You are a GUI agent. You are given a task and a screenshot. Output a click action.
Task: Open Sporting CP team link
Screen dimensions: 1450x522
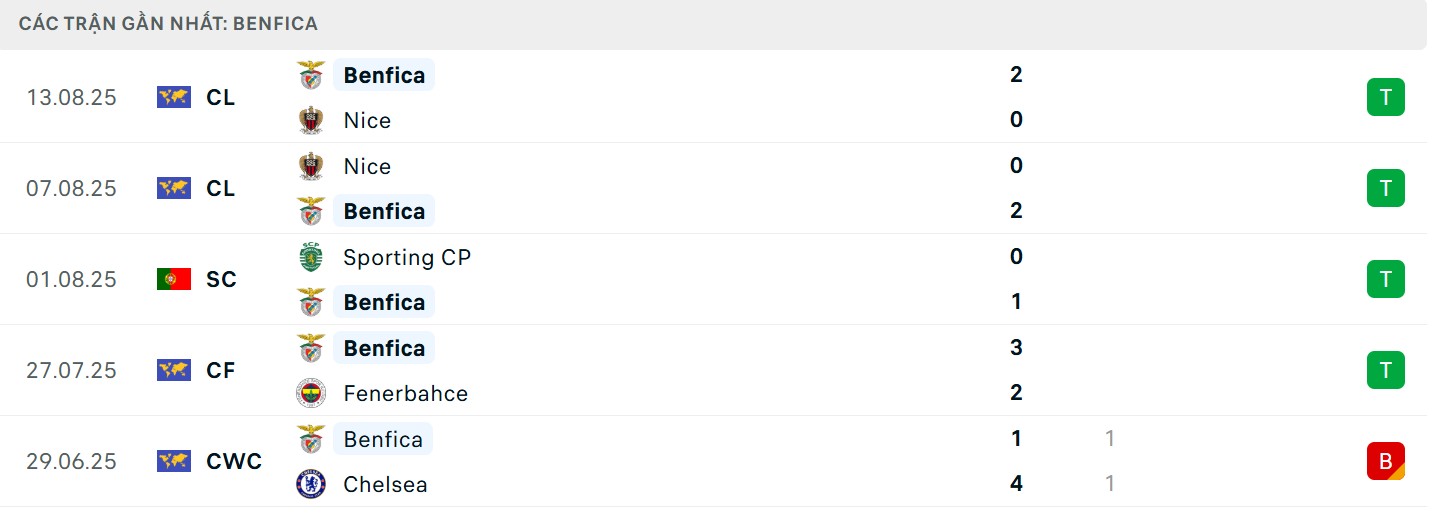pos(406,257)
